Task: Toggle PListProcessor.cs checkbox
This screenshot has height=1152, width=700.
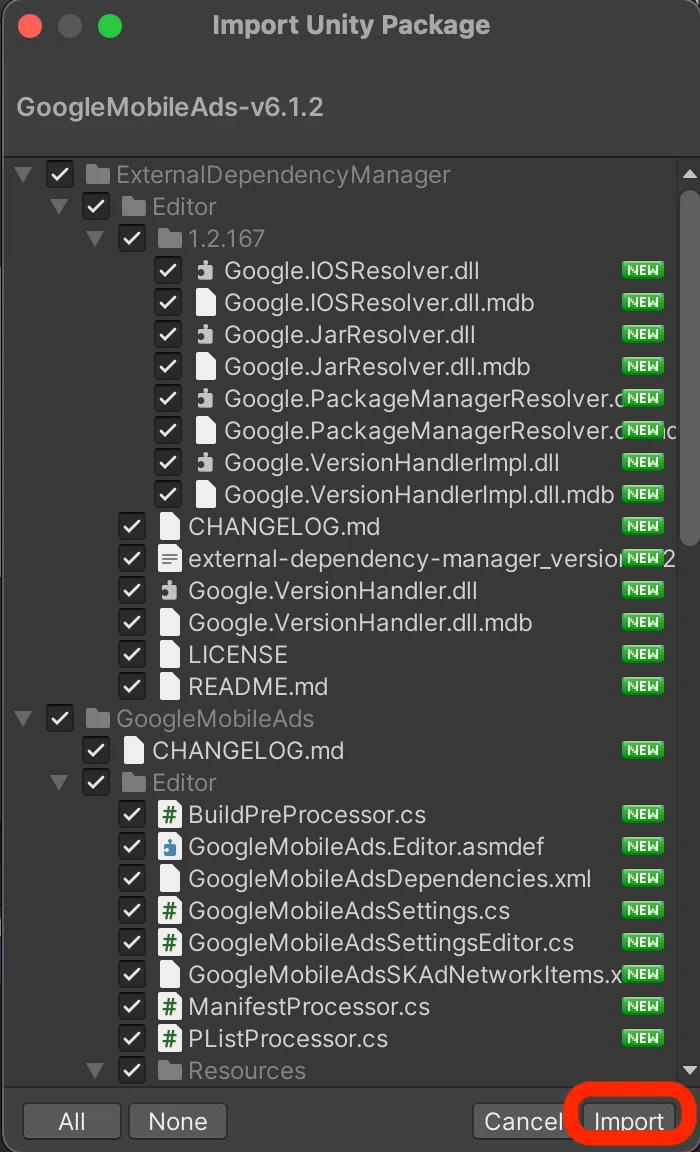Action: 132,1039
